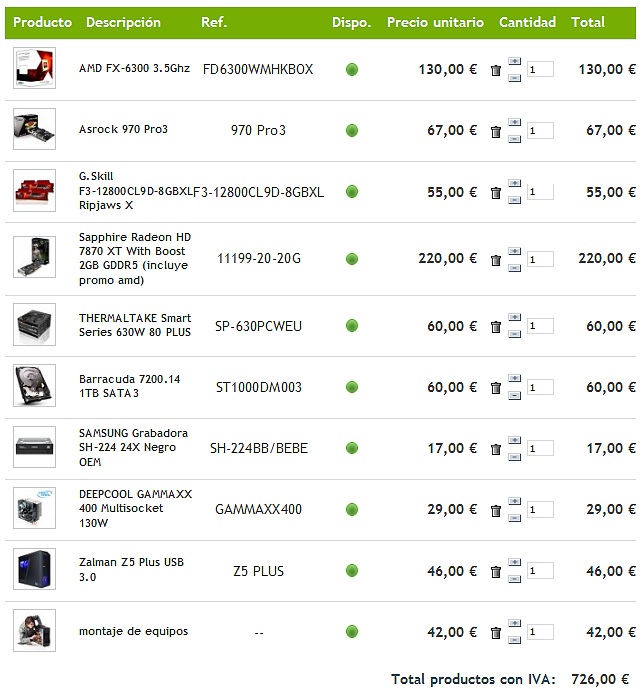Decrease the quantity of Asrock 970 Pro3
This screenshot has height=689, width=642.
[x=514, y=137]
